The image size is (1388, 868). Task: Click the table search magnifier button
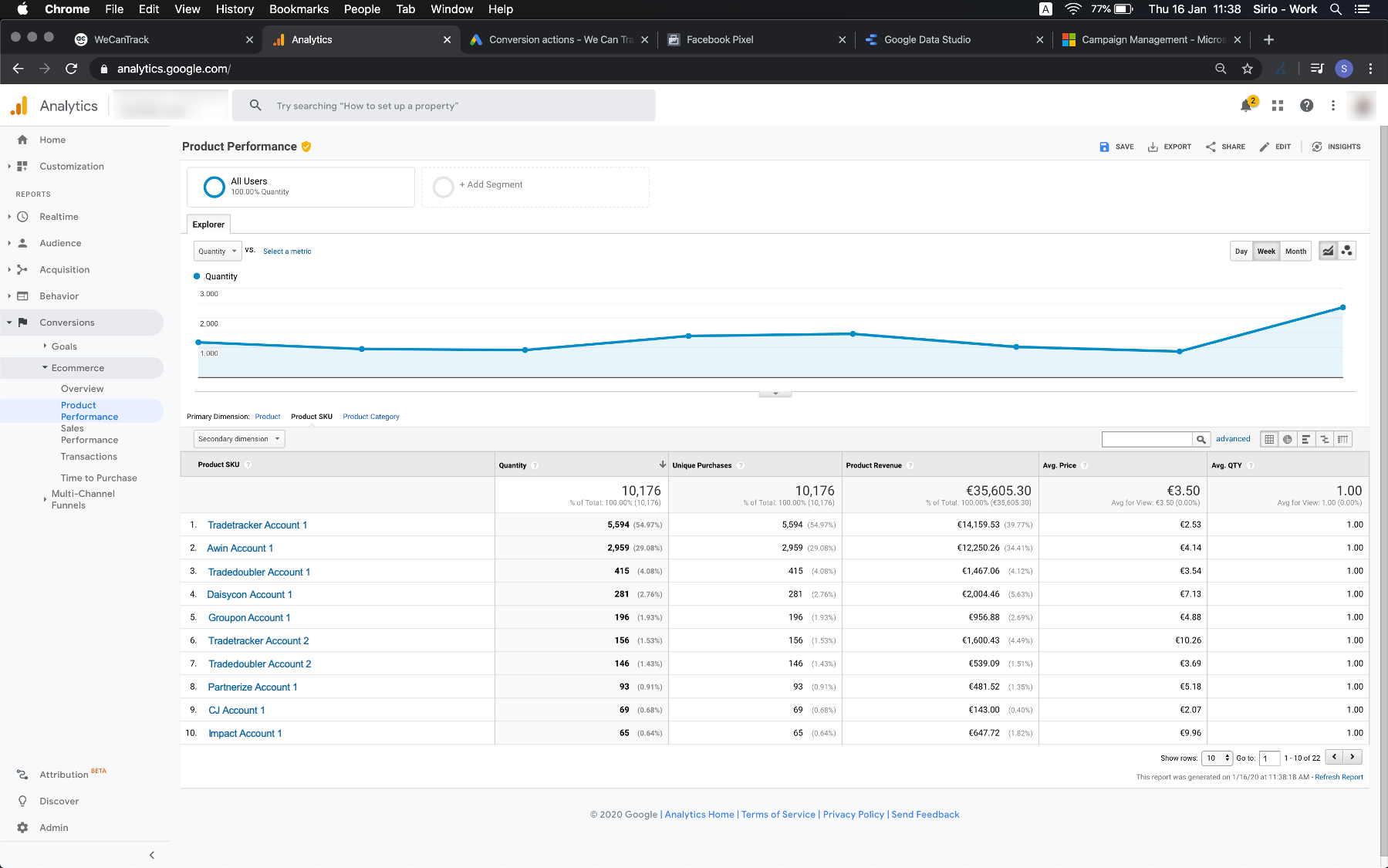pyautogui.click(x=1201, y=439)
